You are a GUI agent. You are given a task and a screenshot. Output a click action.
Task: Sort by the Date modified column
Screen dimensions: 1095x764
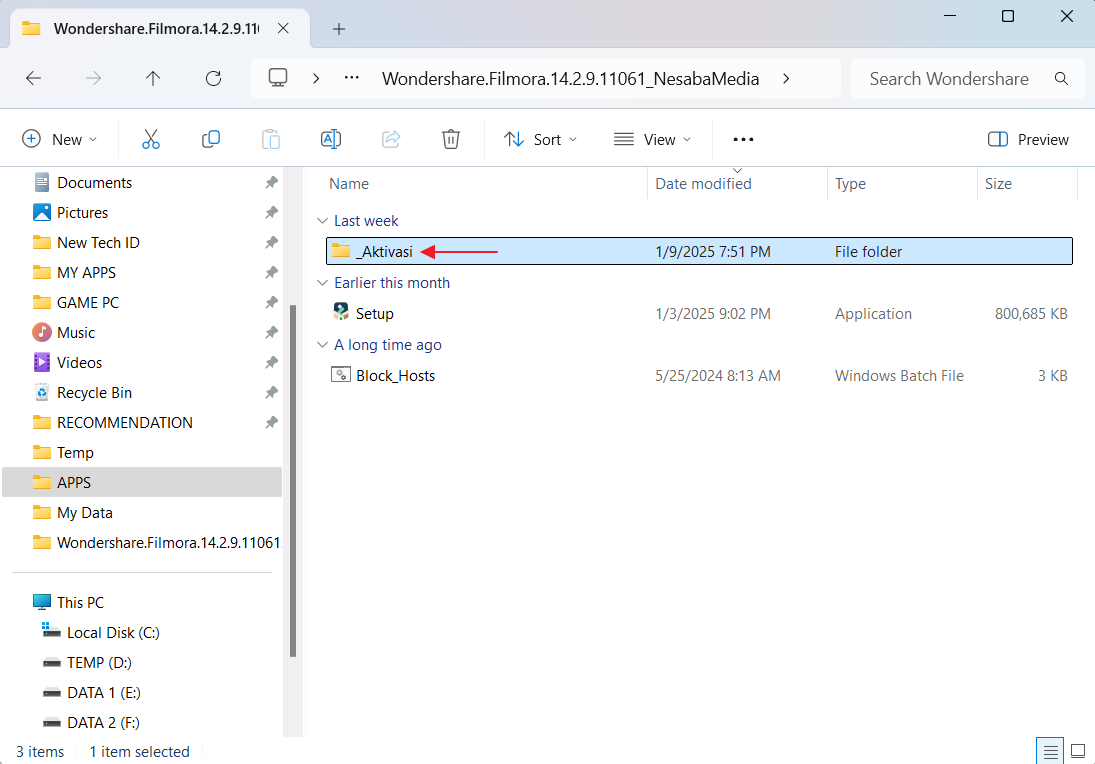tap(703, 184)
